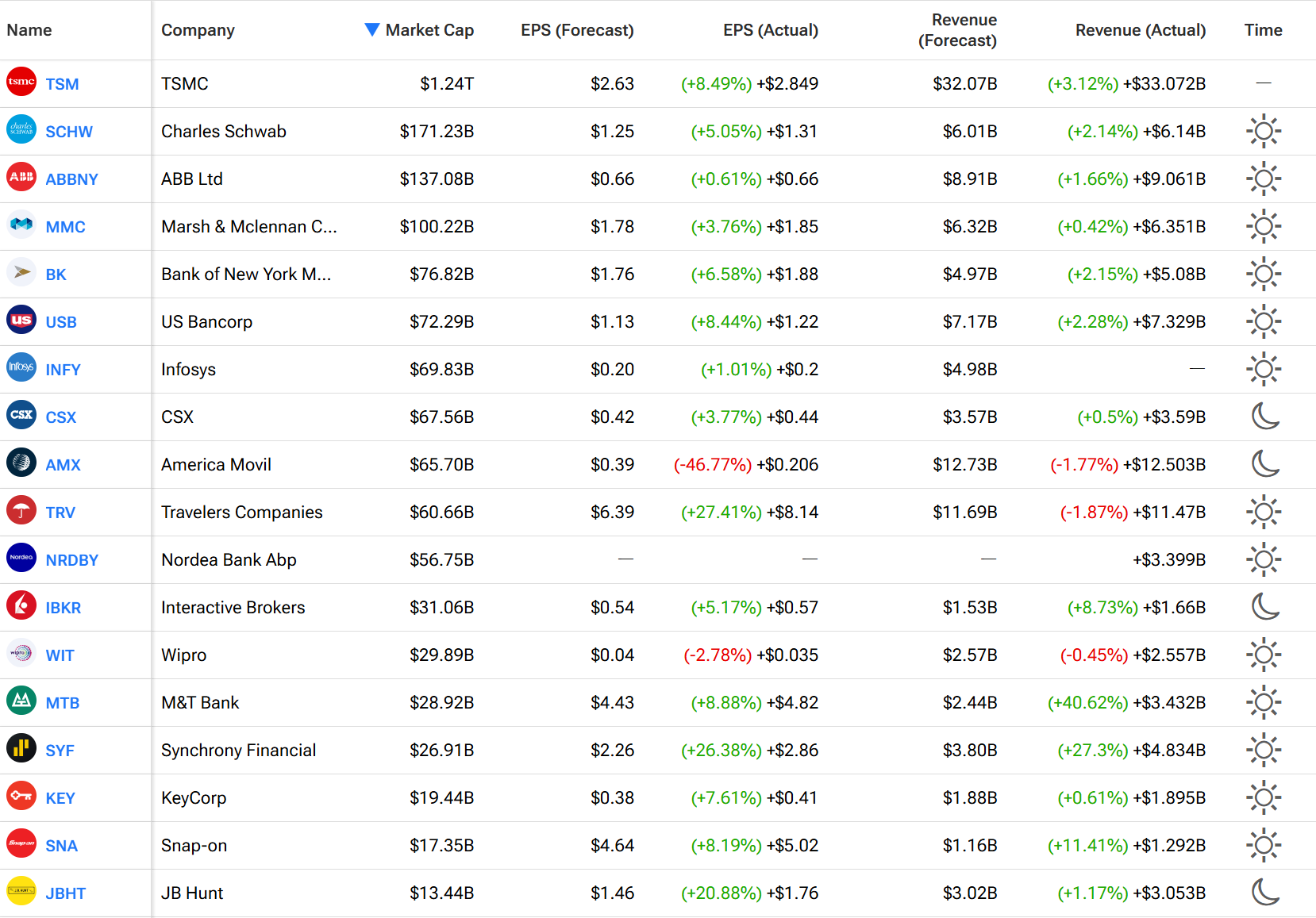1316x918 pixels.
Task: Open the AMX ticker link
Action: point(63,465)
